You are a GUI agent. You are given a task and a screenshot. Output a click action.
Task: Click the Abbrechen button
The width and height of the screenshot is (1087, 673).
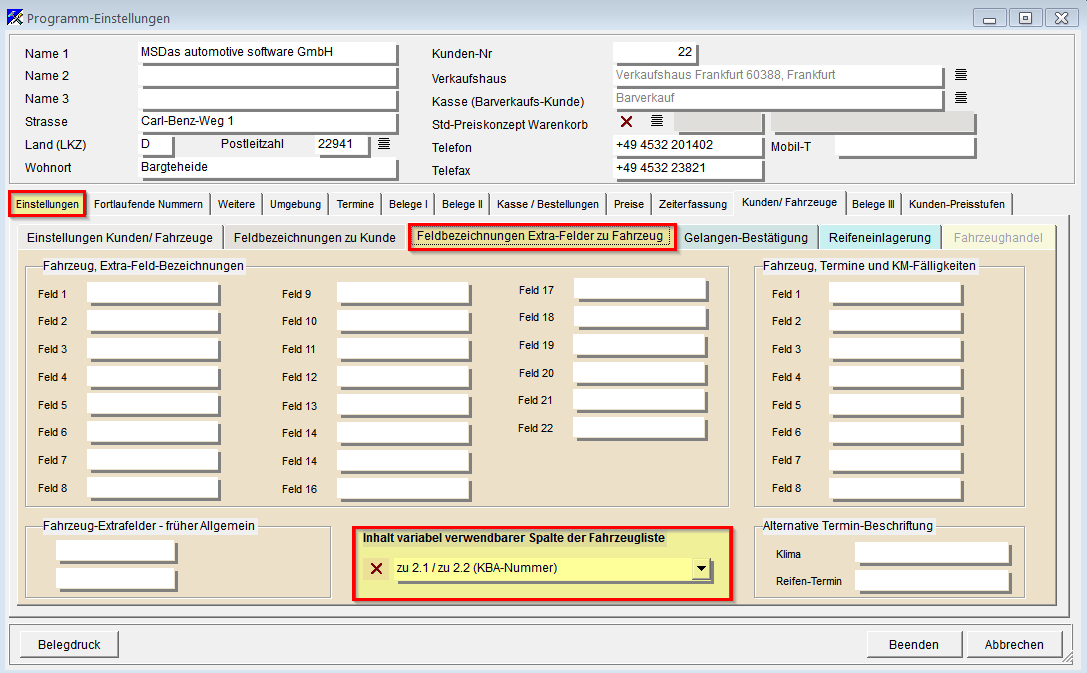pyautogui.click(x=1014, y=645)
